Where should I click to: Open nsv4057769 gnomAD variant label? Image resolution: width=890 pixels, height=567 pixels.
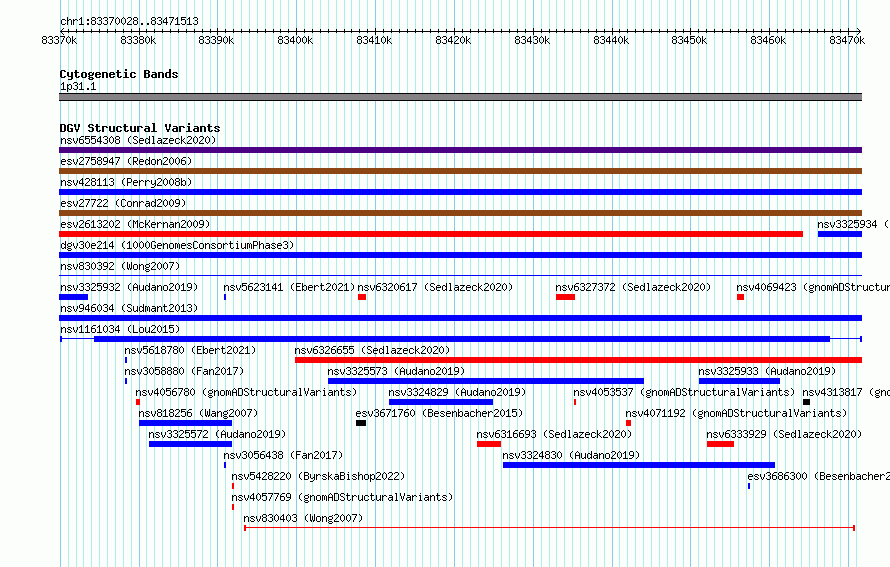(x=342, y=497)
